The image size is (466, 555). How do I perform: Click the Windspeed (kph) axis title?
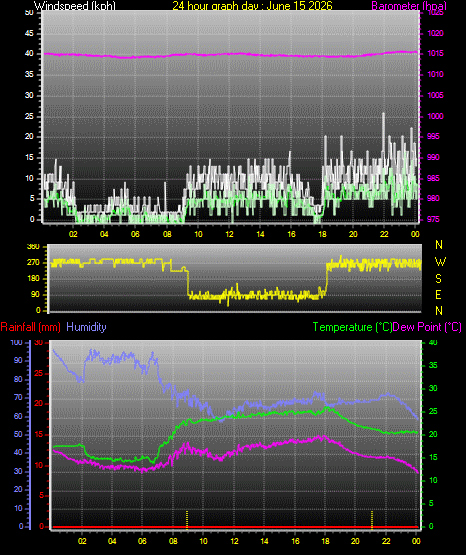coord(75,5)
